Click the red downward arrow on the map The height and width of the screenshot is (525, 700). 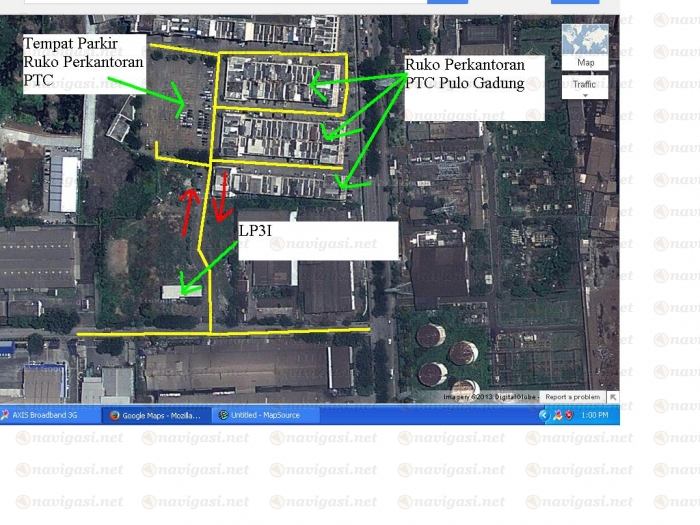(221, 198)
